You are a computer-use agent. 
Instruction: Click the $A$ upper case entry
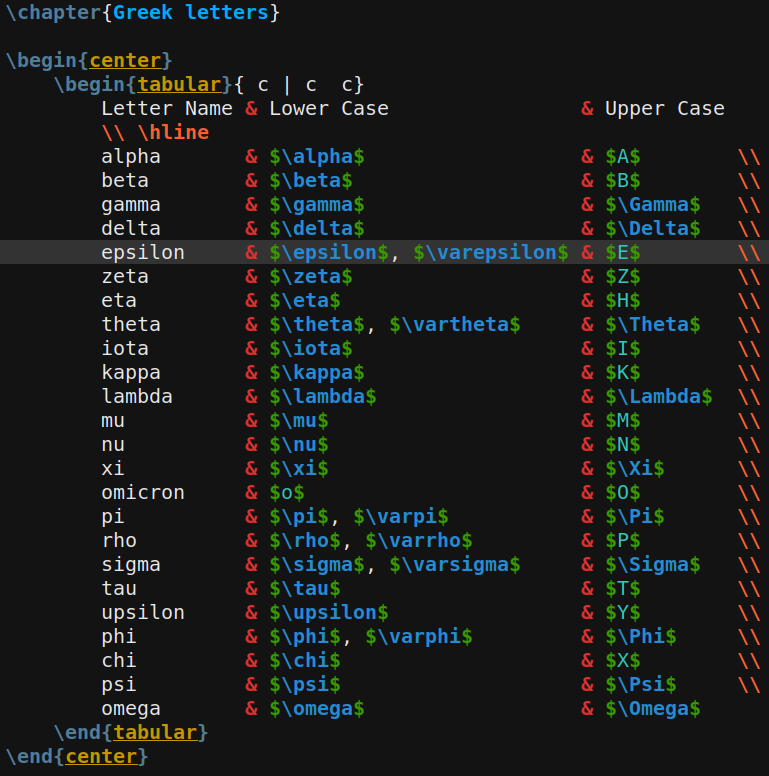point(623,156)
